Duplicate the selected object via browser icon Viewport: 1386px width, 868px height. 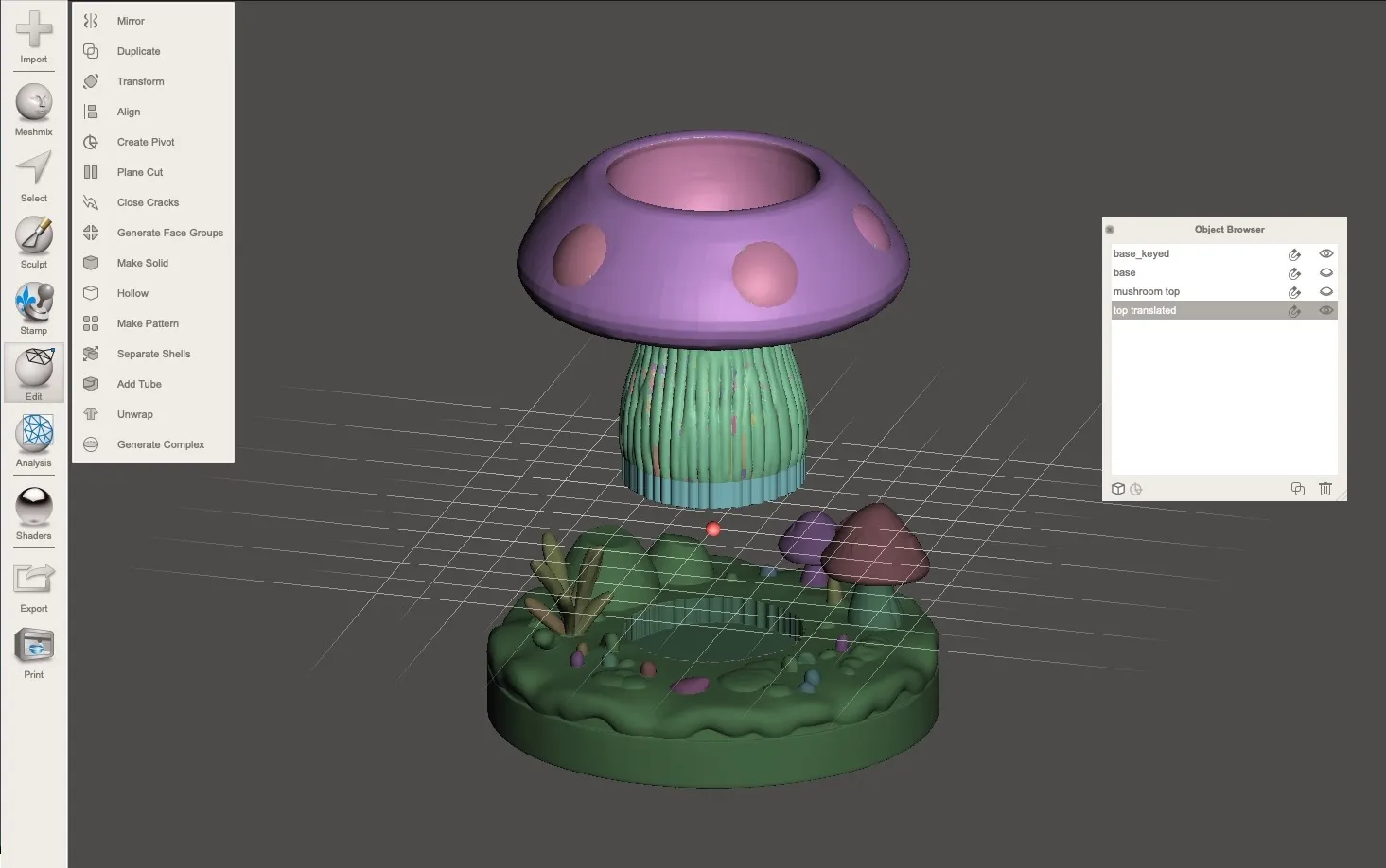1297,489
